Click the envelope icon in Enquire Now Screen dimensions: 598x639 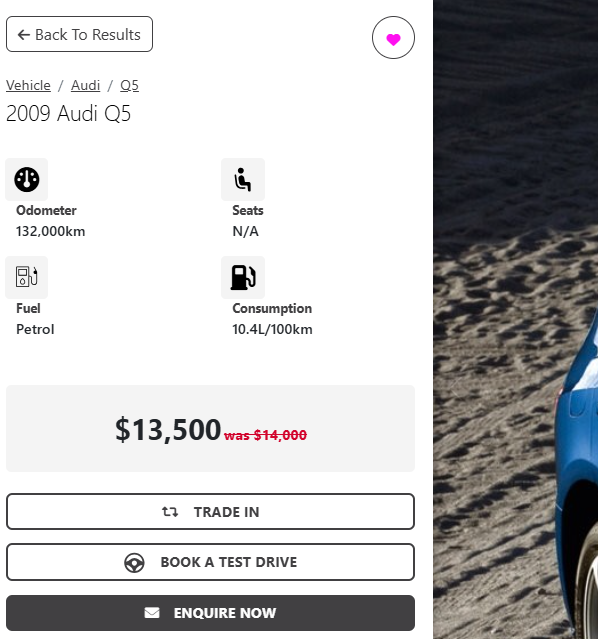click(x=152, y=613)
